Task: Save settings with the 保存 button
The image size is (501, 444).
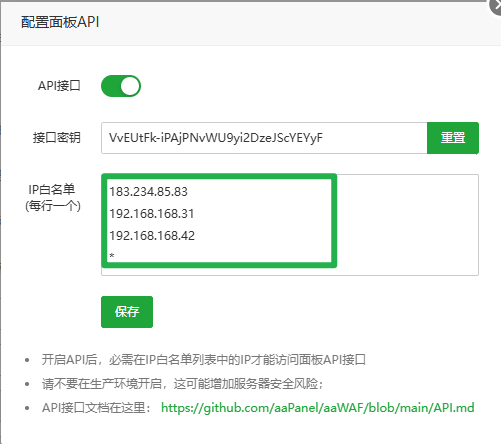Action: pyautogui.click(x=127, y=312)
